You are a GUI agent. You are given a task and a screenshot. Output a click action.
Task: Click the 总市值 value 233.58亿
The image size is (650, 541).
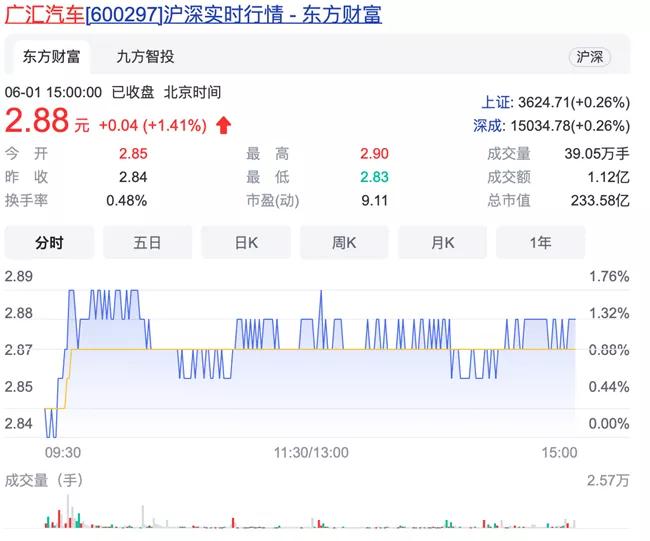coord(600,201)
